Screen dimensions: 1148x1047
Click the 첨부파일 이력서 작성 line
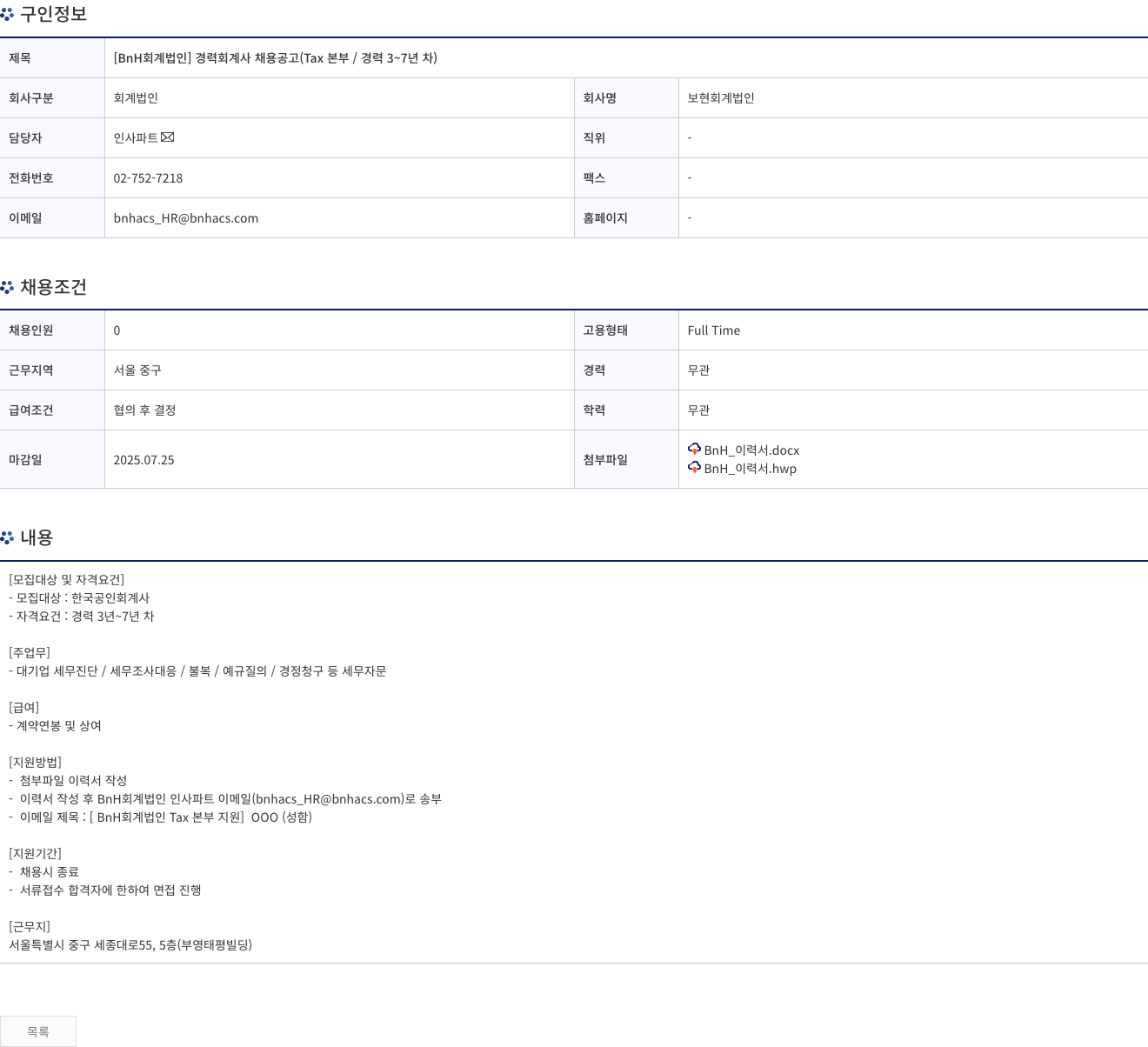click(x=68, y=781)
